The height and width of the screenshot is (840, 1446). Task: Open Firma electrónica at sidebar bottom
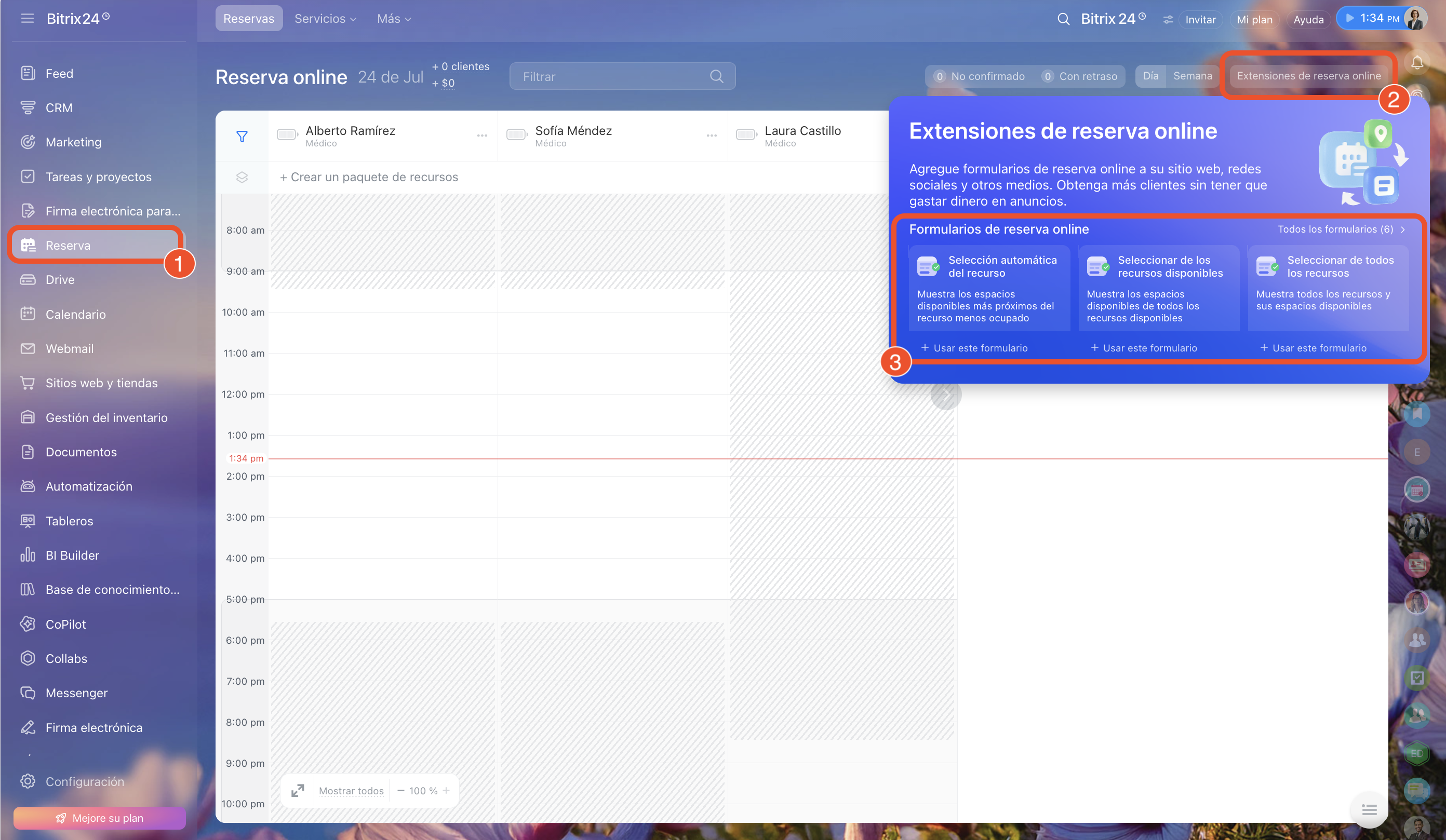tap(93, 727)
